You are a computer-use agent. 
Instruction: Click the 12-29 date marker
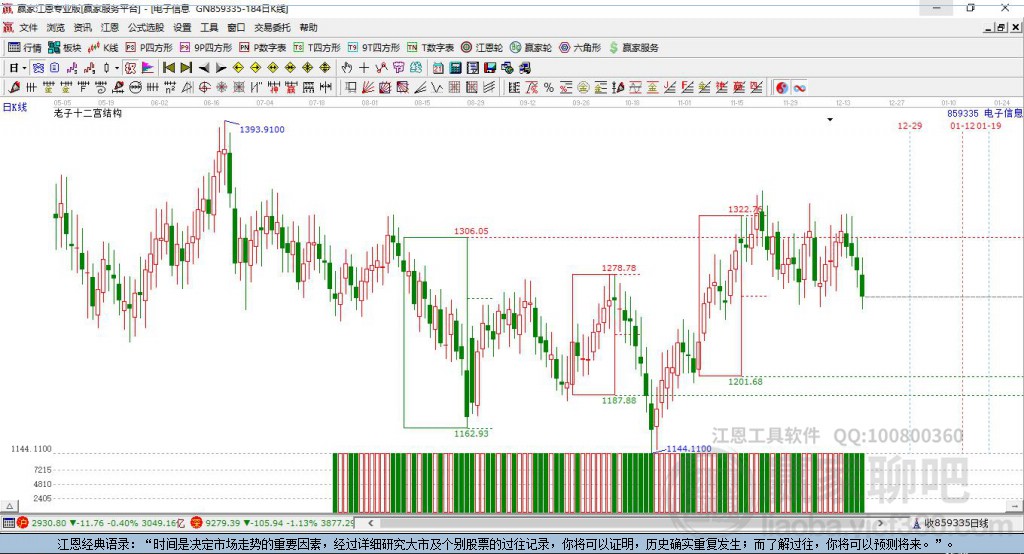910,125
